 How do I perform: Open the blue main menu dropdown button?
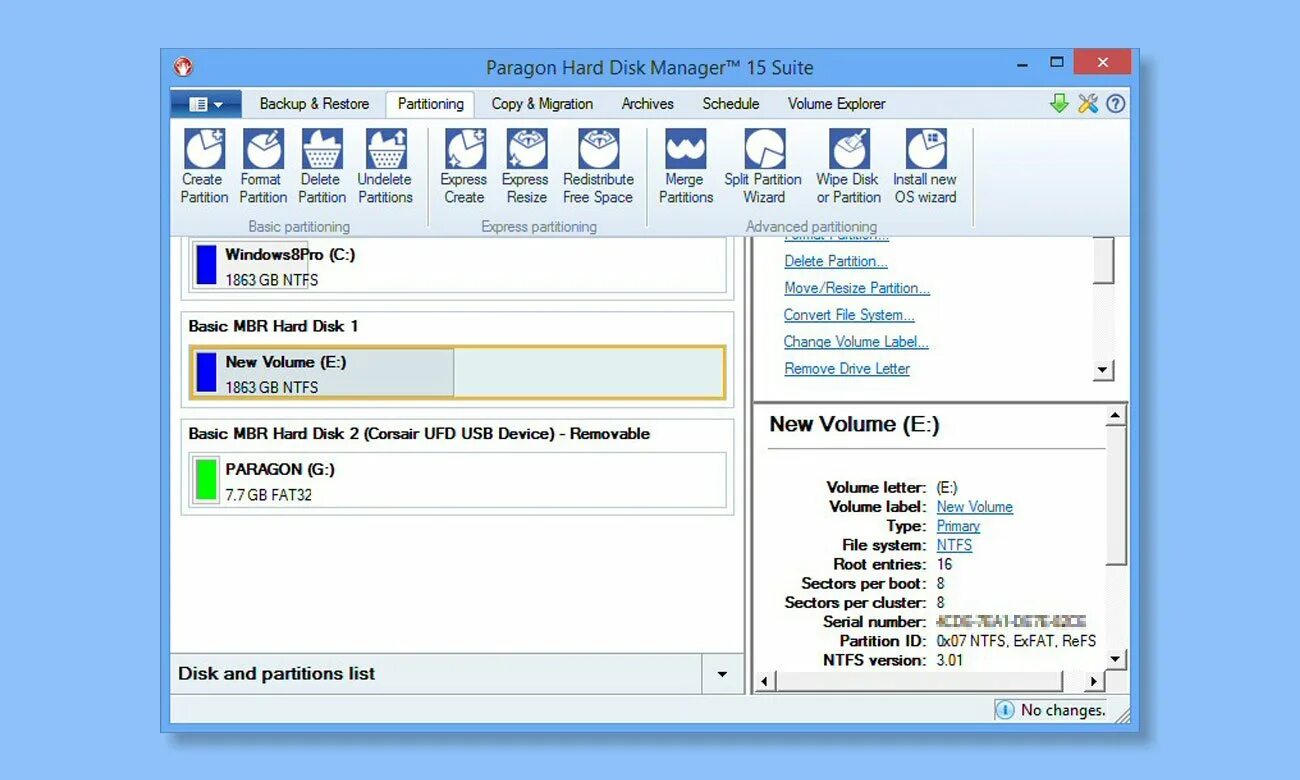(206, 104)
